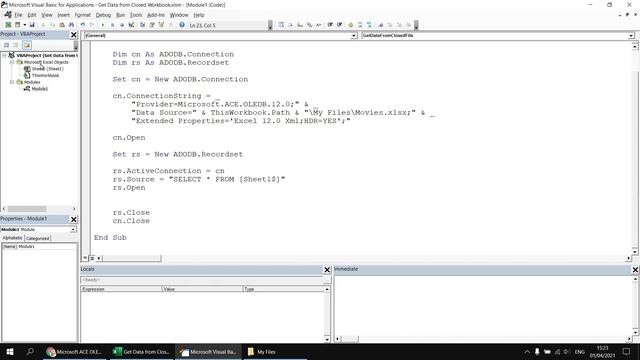Viewport: 640px width, 360px height.
Task: Open the File menu
Action: pyautogui.click(x=18, y=15)
